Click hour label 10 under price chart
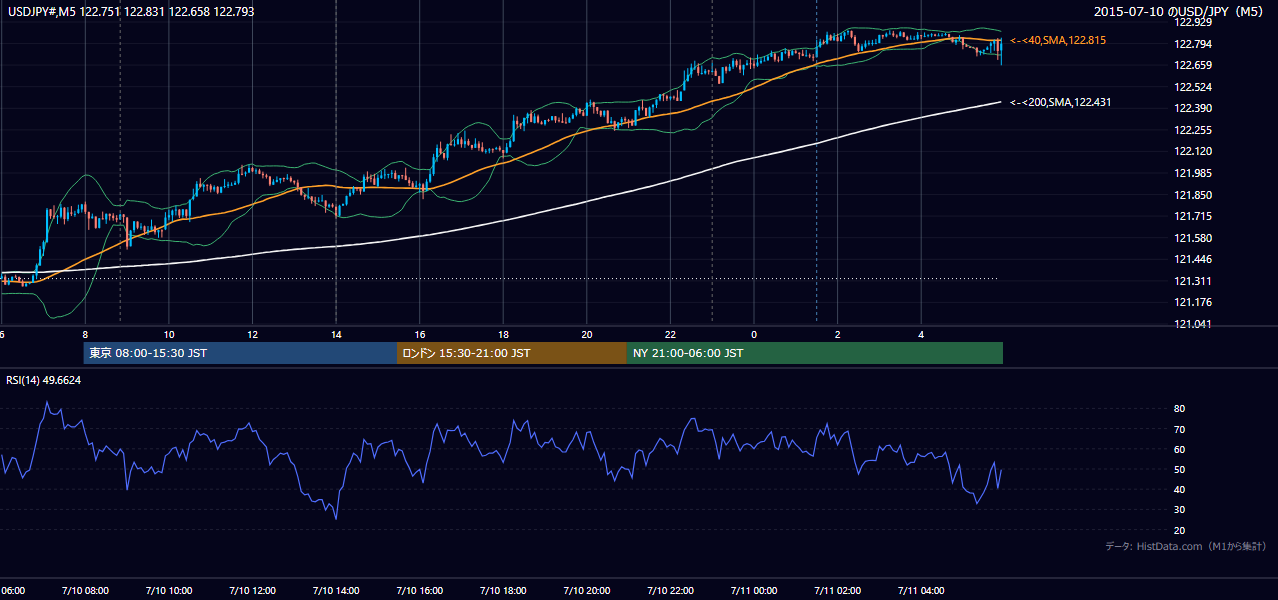1278x600 pixels. pos(169,334)
